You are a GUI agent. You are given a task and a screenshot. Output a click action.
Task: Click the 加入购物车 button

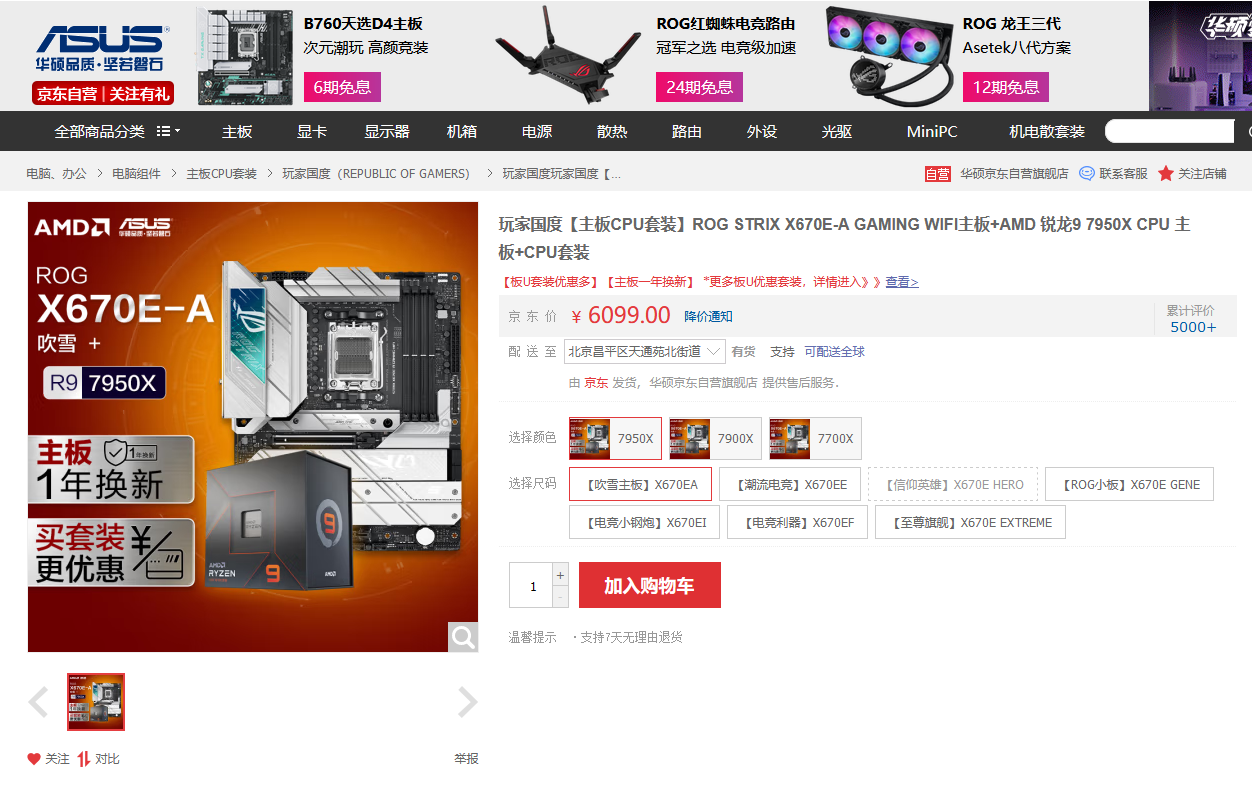click(649, 585)
